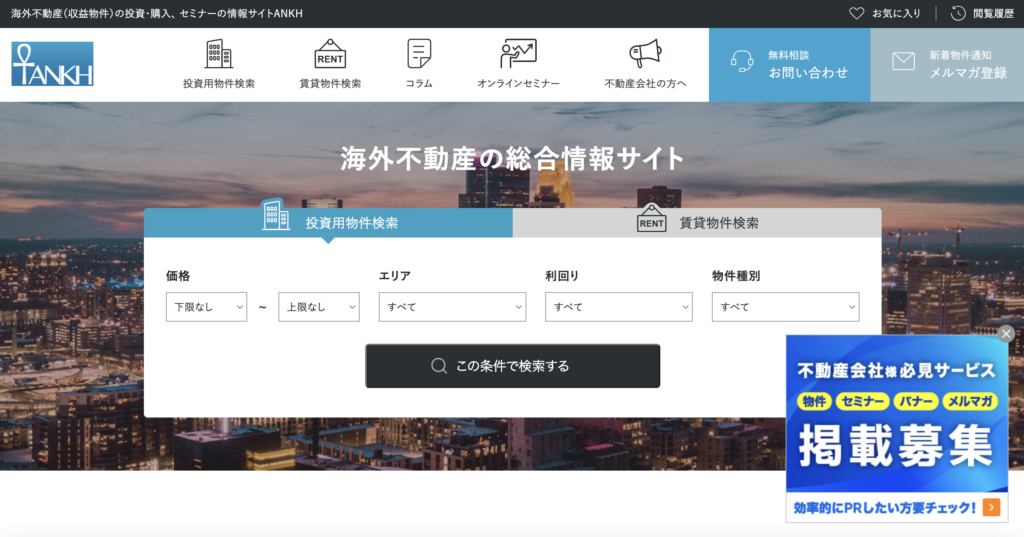Open the コラム document icon
This screenshot has width=1024, height=537.
(x=419, y=54)
